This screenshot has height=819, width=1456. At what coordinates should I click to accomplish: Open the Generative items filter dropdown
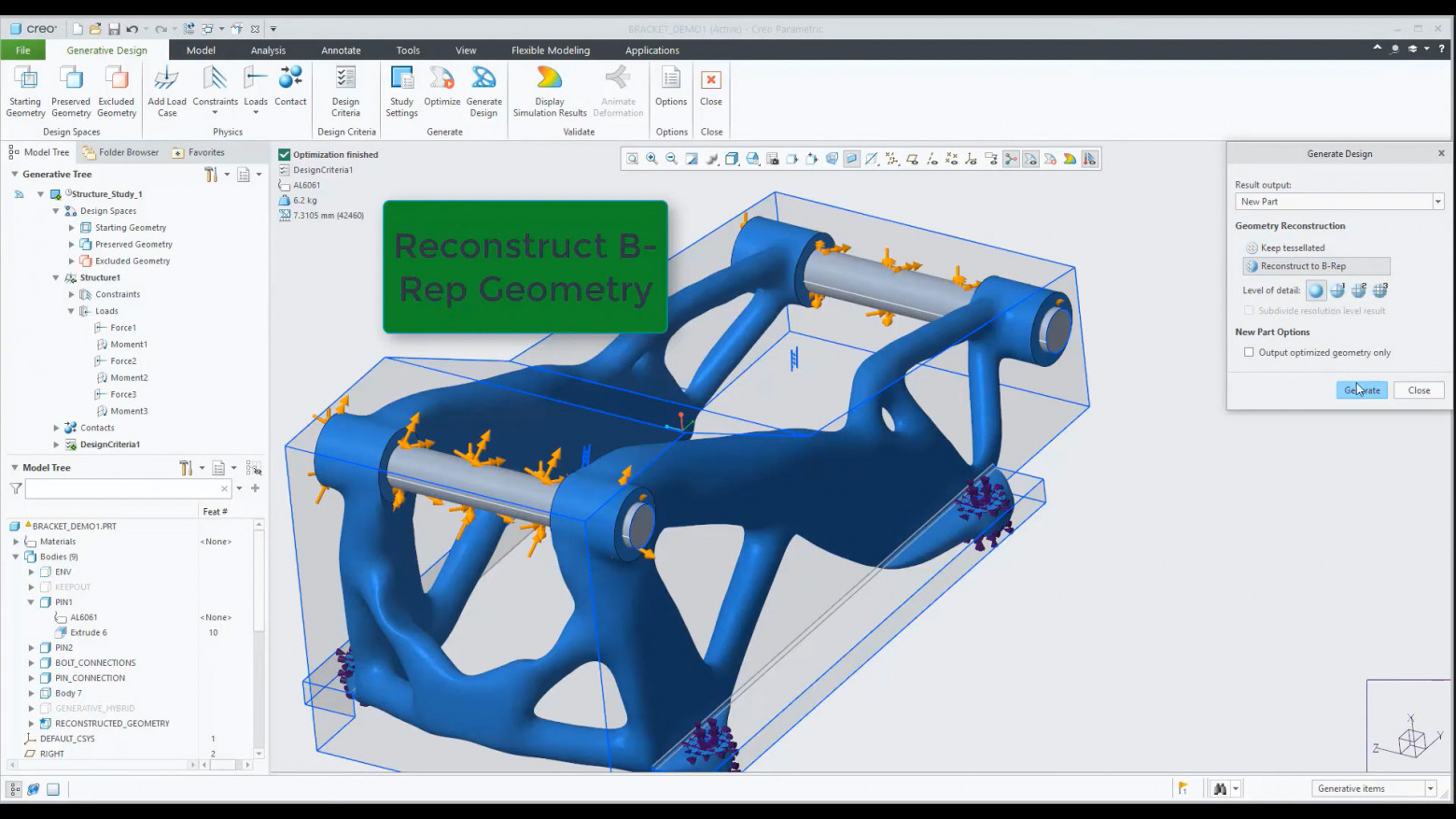[x=1430, y=789]
